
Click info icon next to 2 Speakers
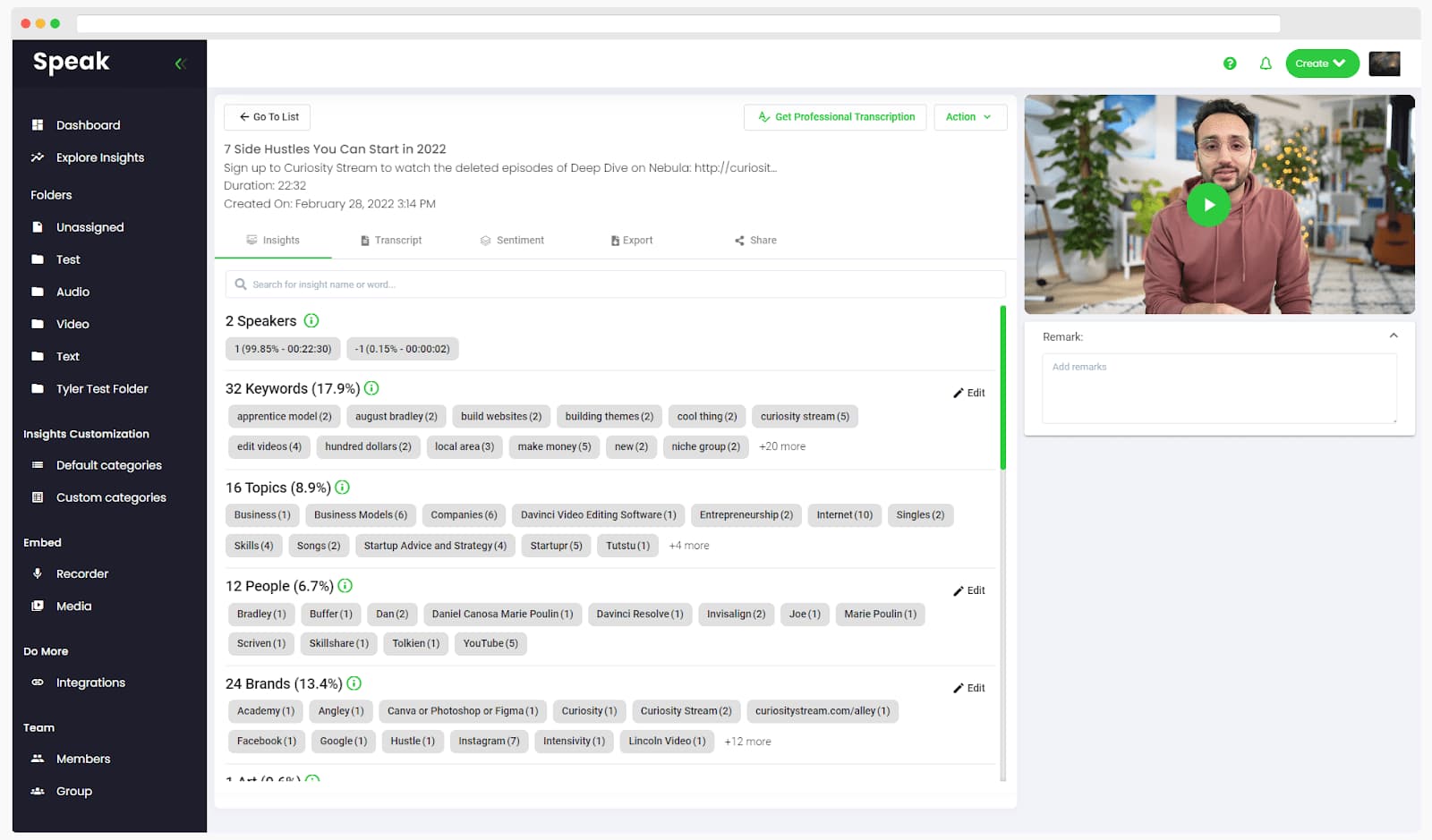(311, 320)
